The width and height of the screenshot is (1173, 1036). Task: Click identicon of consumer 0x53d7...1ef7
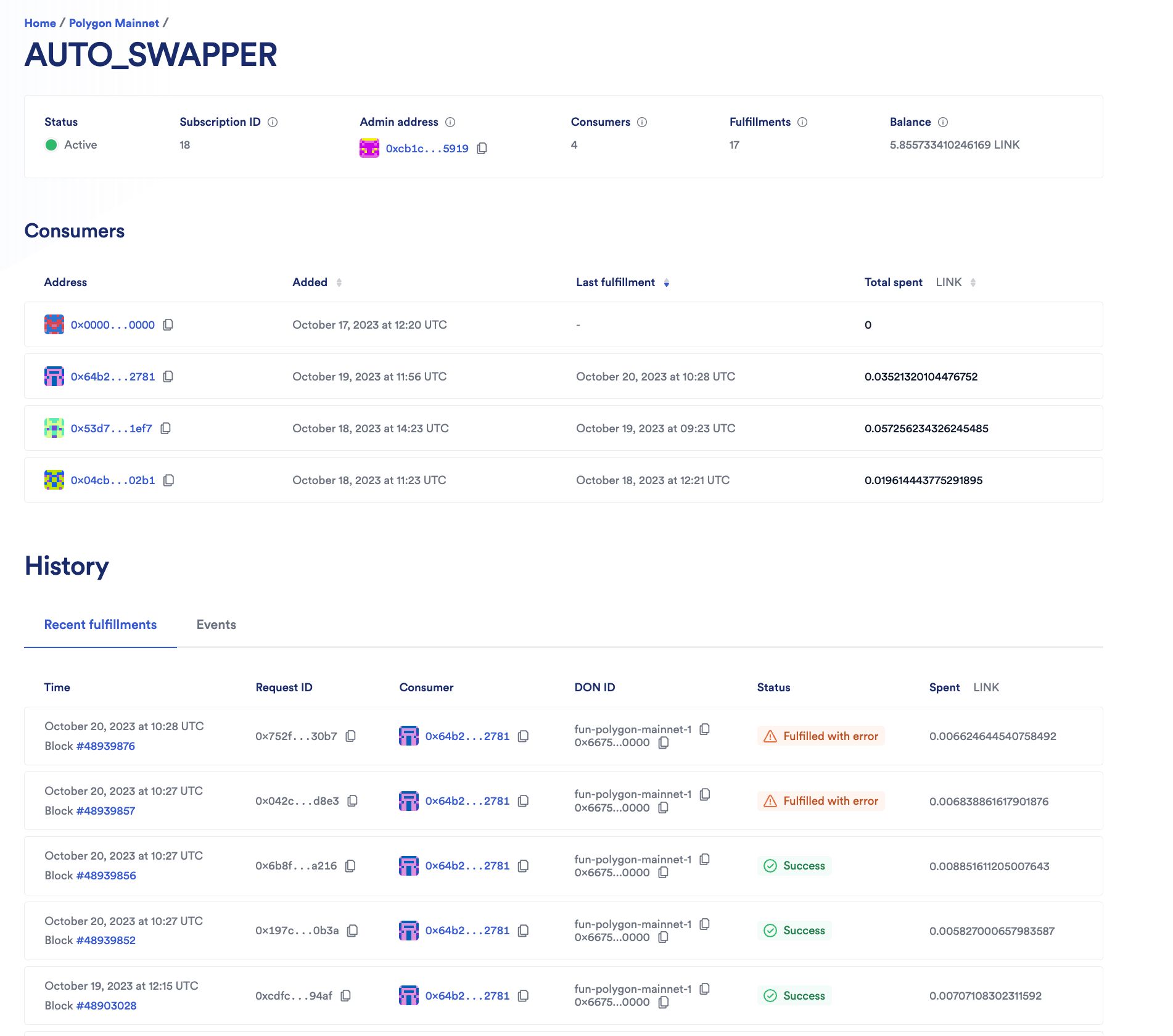[54, 428]
